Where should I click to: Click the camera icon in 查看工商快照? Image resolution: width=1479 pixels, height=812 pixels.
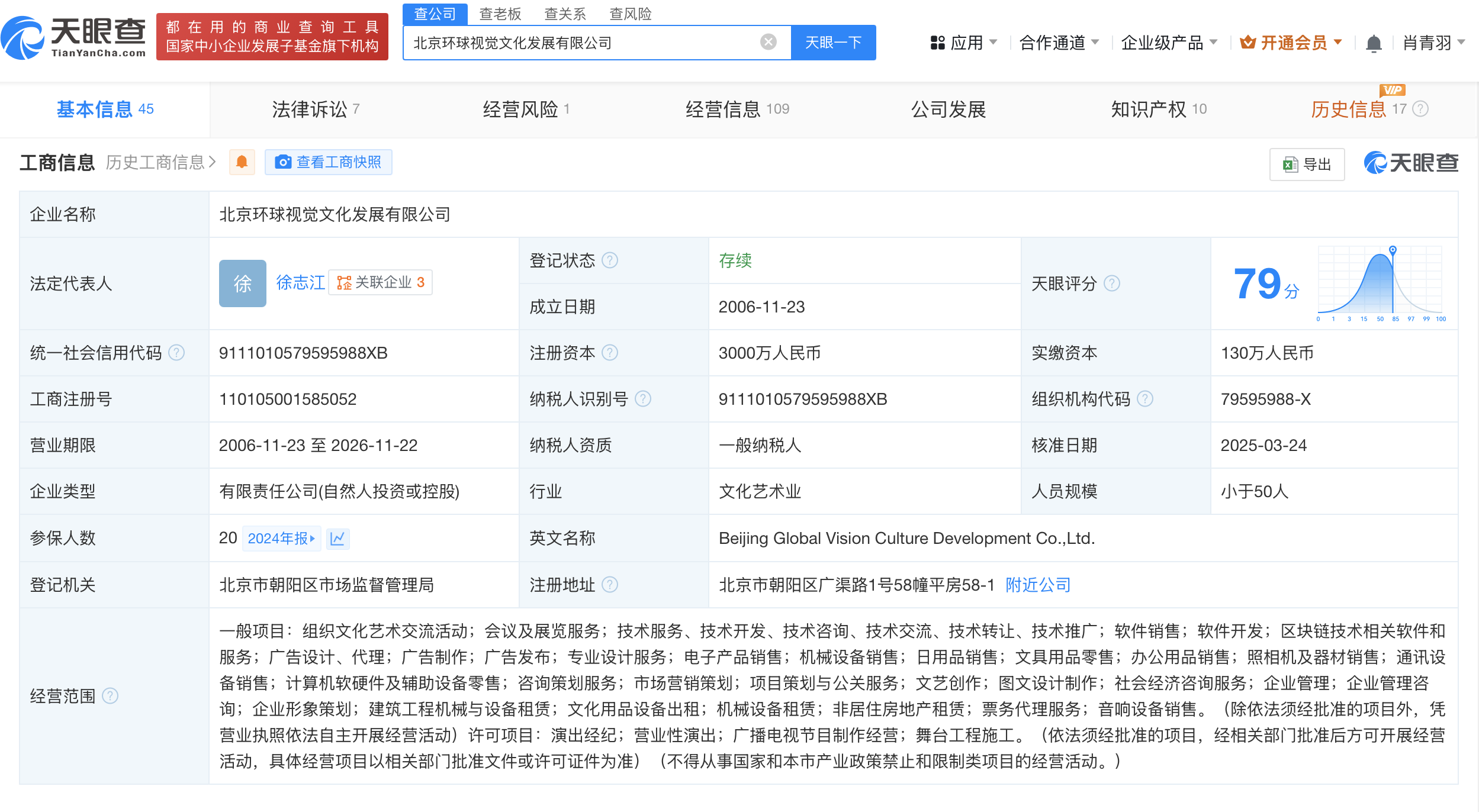tap(283, 162)
